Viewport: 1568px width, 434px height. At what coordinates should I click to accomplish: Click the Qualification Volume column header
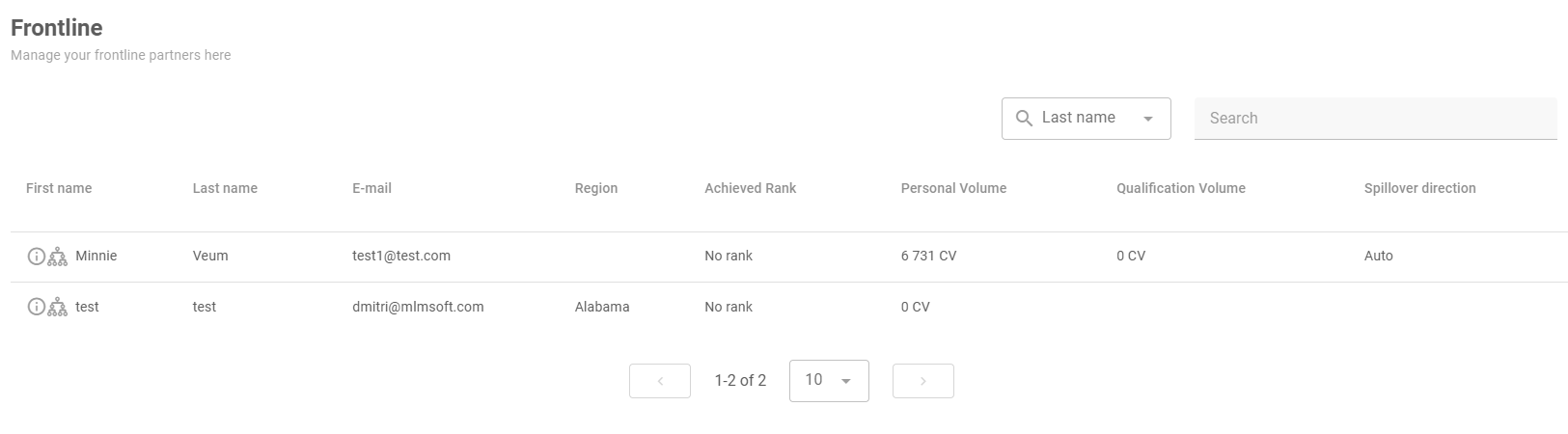pyautogui.click(x=1180, y=189)
